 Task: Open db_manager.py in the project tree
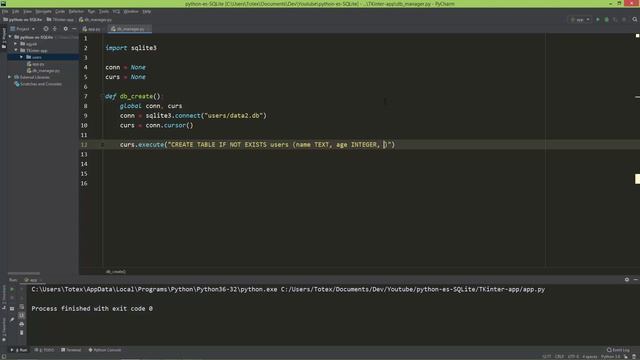click(x=43, y=71)
